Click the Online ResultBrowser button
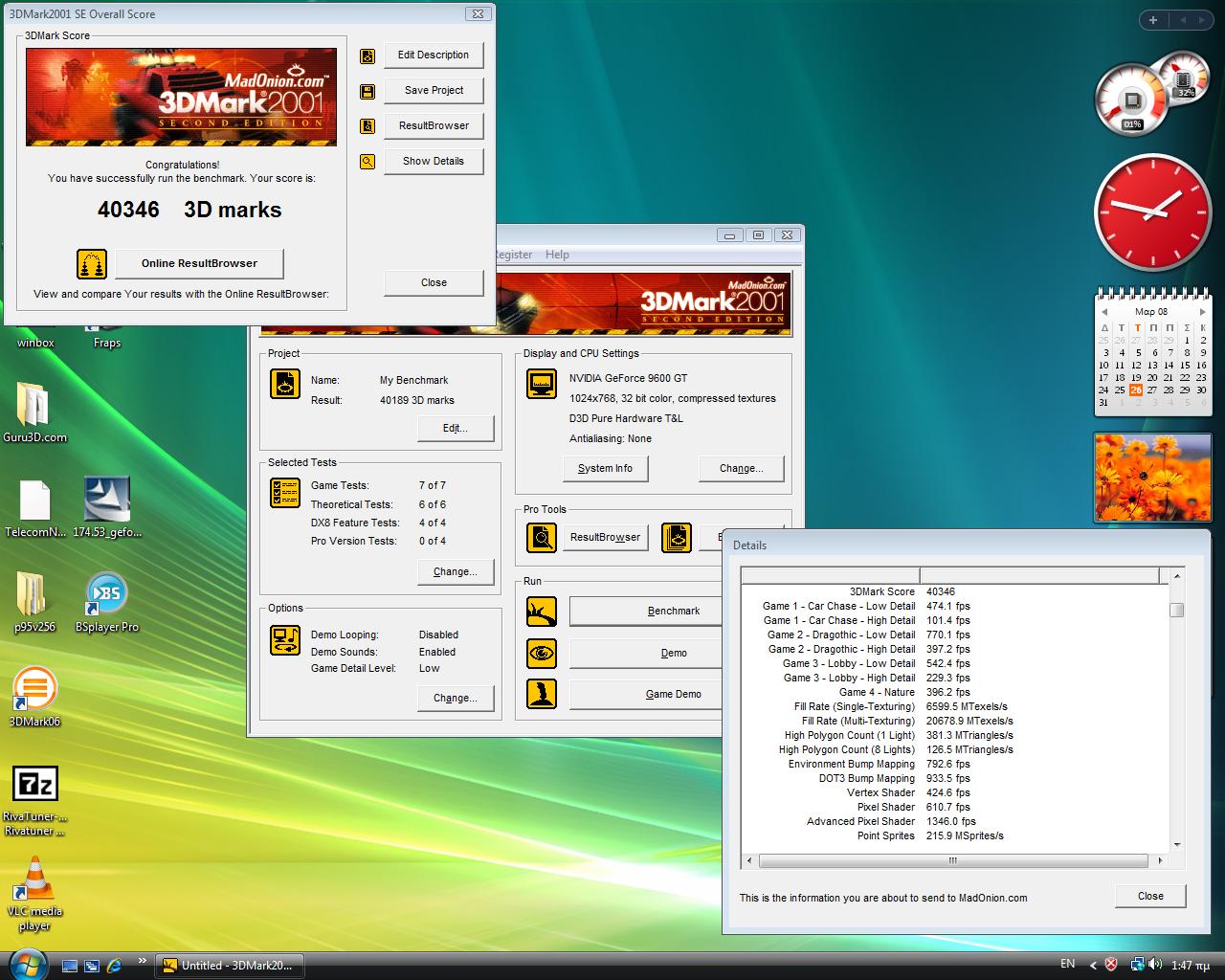This screenshot has height=980, width=1225. point(199,264)
